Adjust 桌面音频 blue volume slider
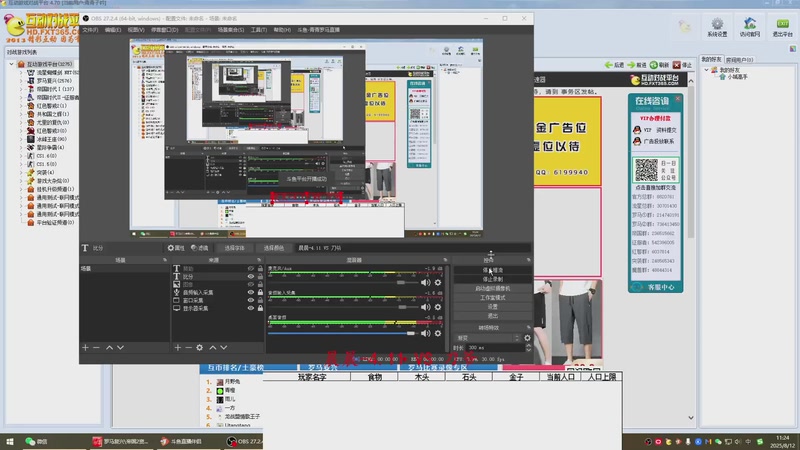 (341, 333)
